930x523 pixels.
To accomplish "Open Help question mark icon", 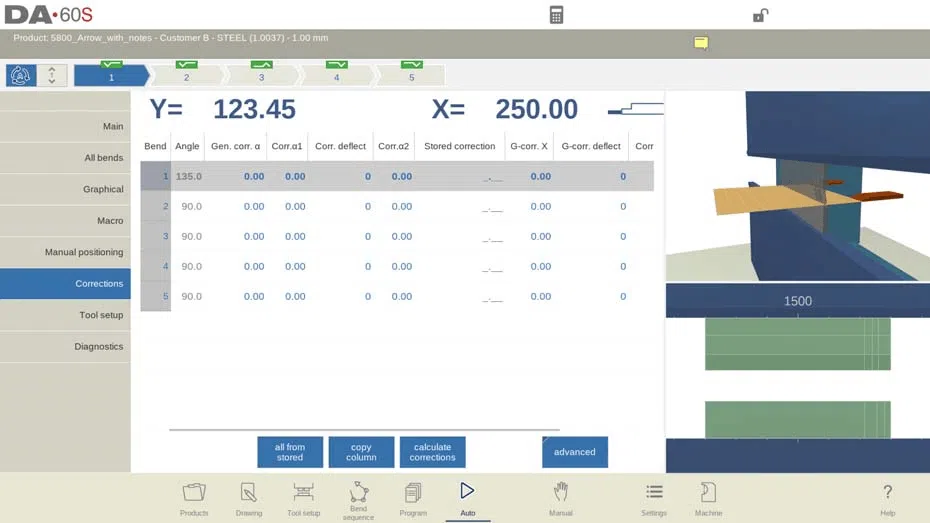I will 887,499.
